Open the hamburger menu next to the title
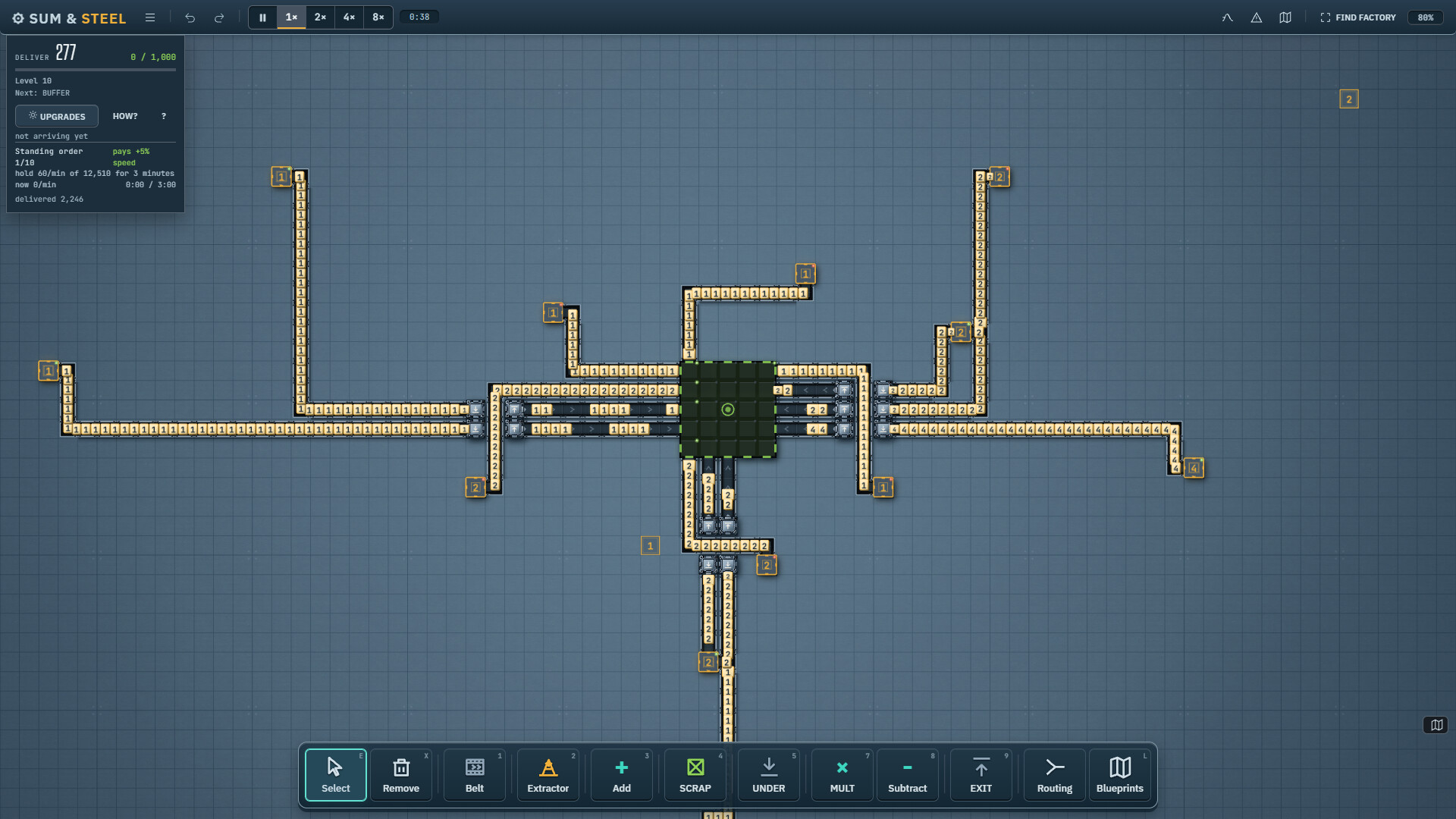1456x819 pixels. 150,17
